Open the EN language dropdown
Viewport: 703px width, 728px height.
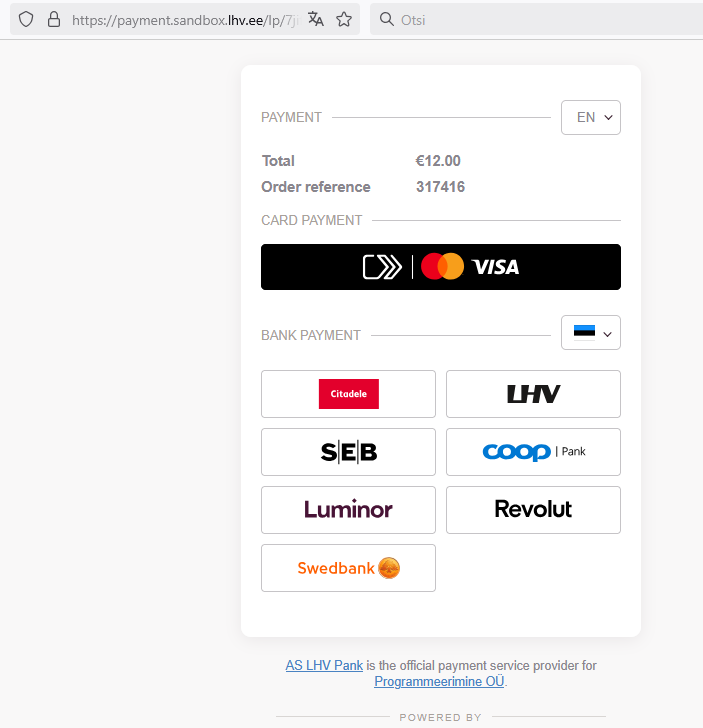(591, 117)
